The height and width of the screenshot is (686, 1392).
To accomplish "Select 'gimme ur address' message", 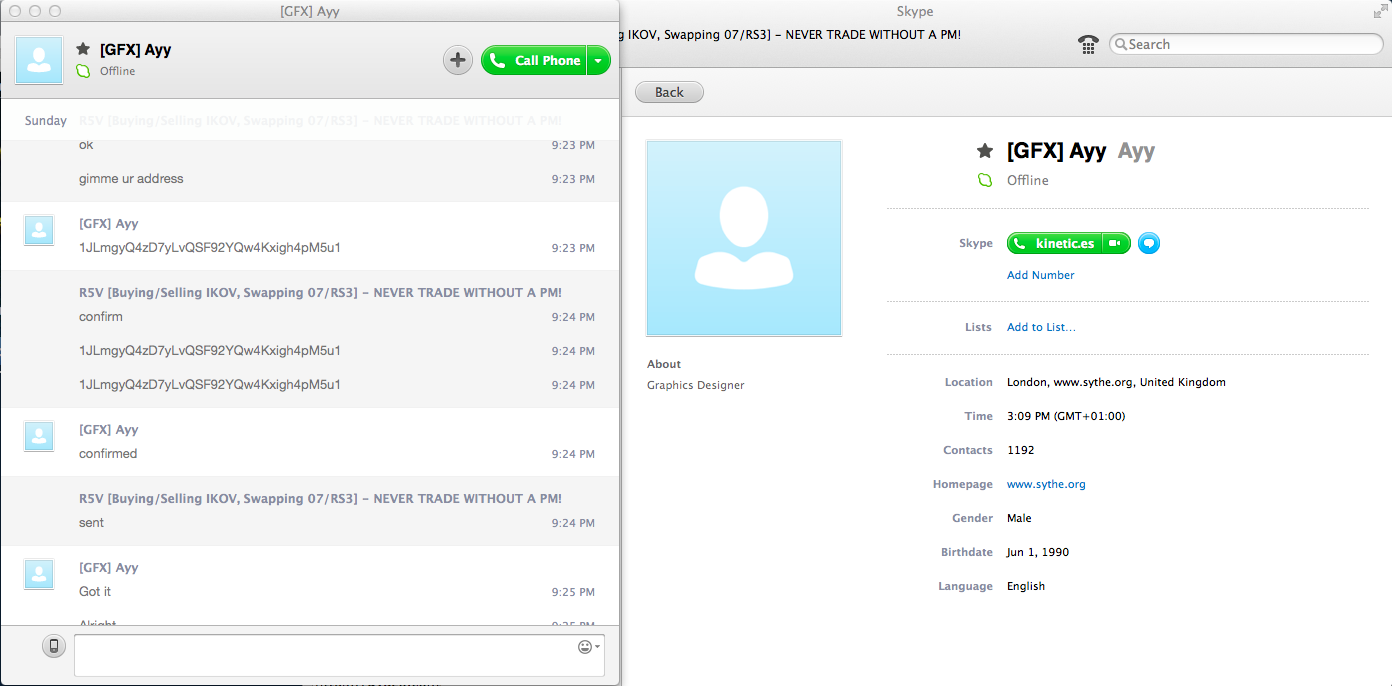I will pyautogui.click(x=131, y=179).
